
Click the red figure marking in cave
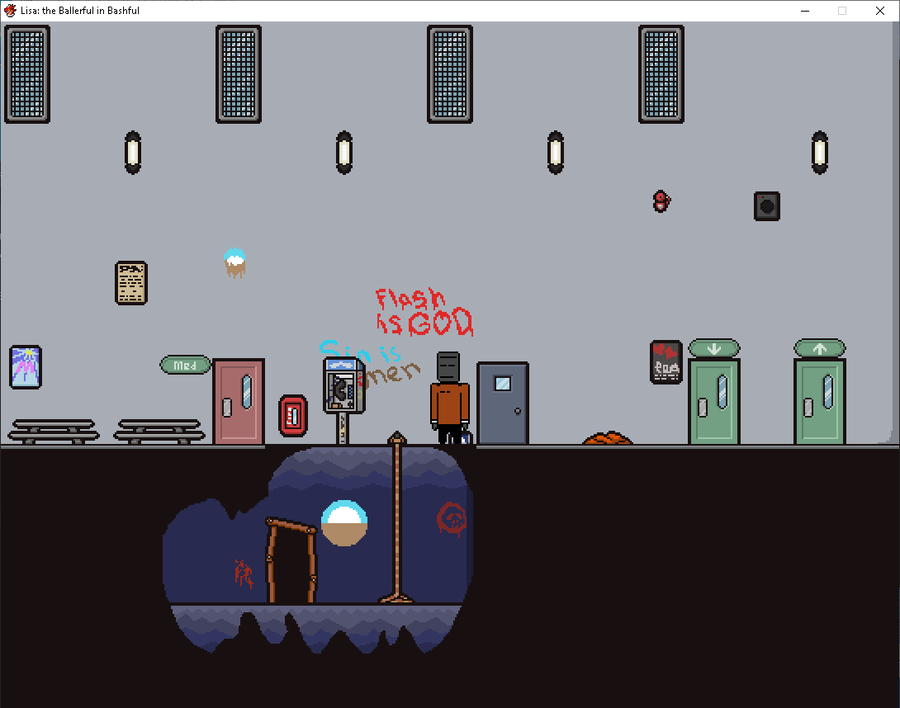point(244,574)
